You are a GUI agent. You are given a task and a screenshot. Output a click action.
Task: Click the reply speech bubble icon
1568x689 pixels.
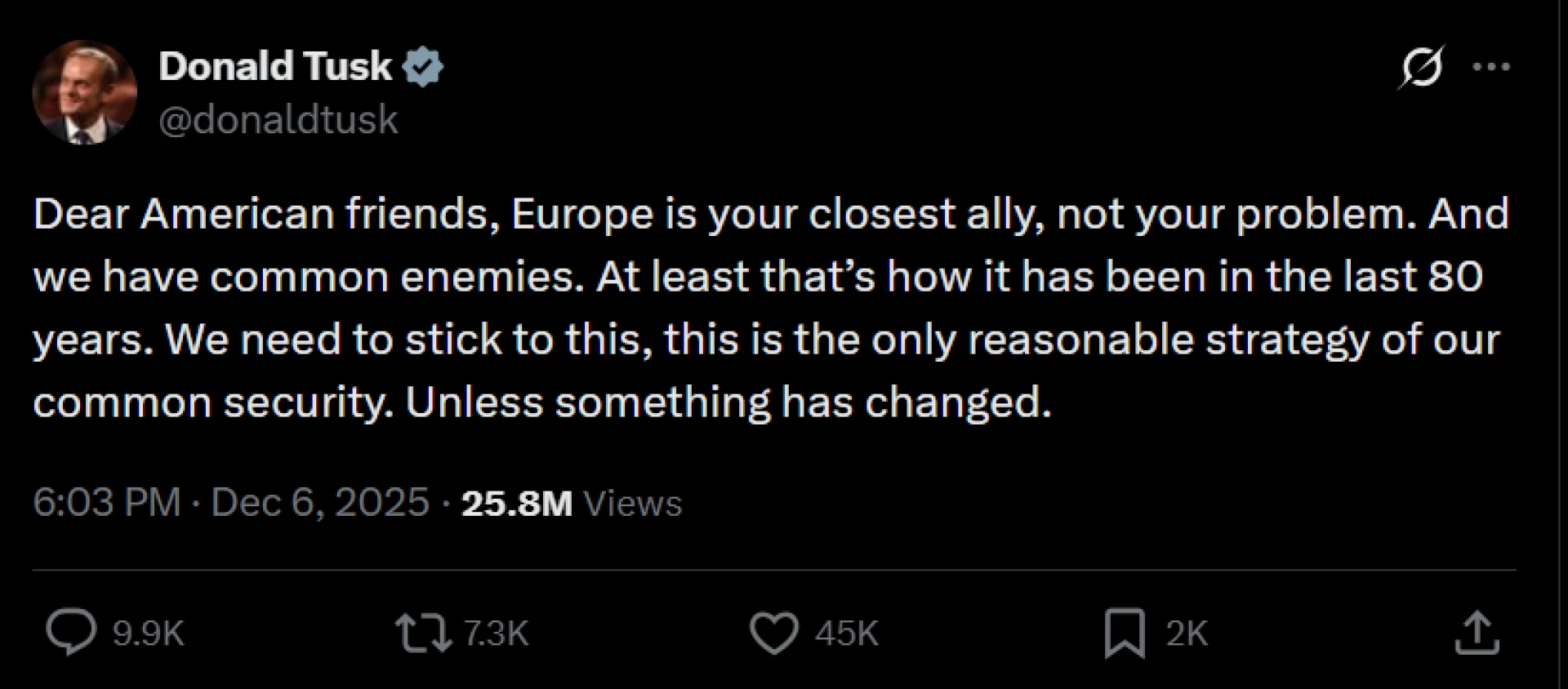click(70, 633)
